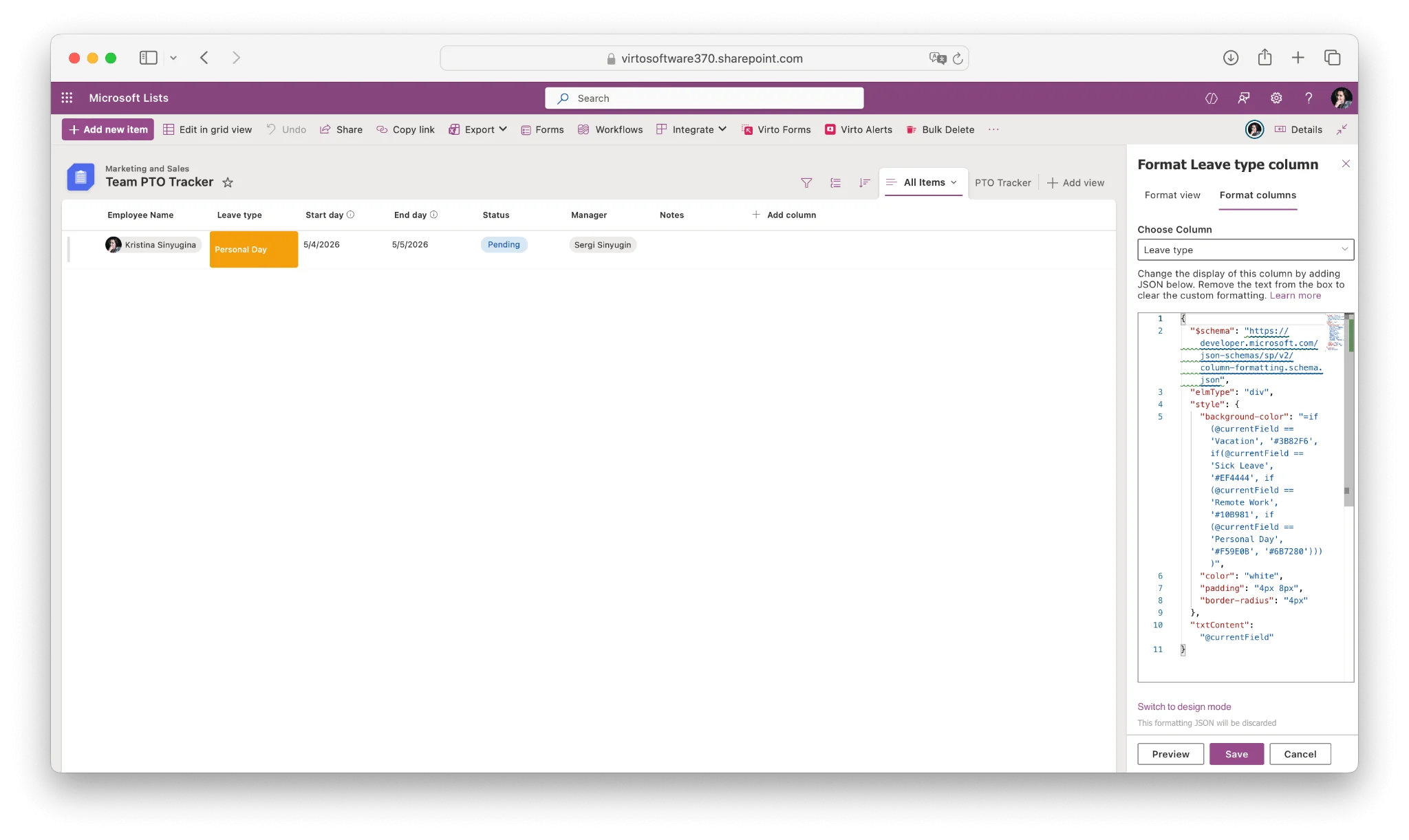The height and width of the screenshot is (840, 1409).
Task: Click the Microsoft Lists search box
Action: click(x=704, y=98)
